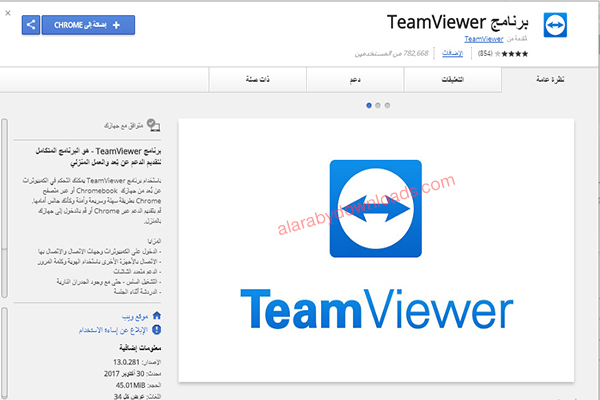Click the share icon button

pyautogui.click(x=31, y=25)
